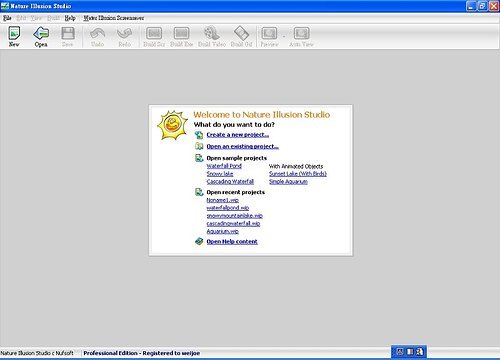
Task: Click the icon beside Open recent projects
Action: point(199,192)
